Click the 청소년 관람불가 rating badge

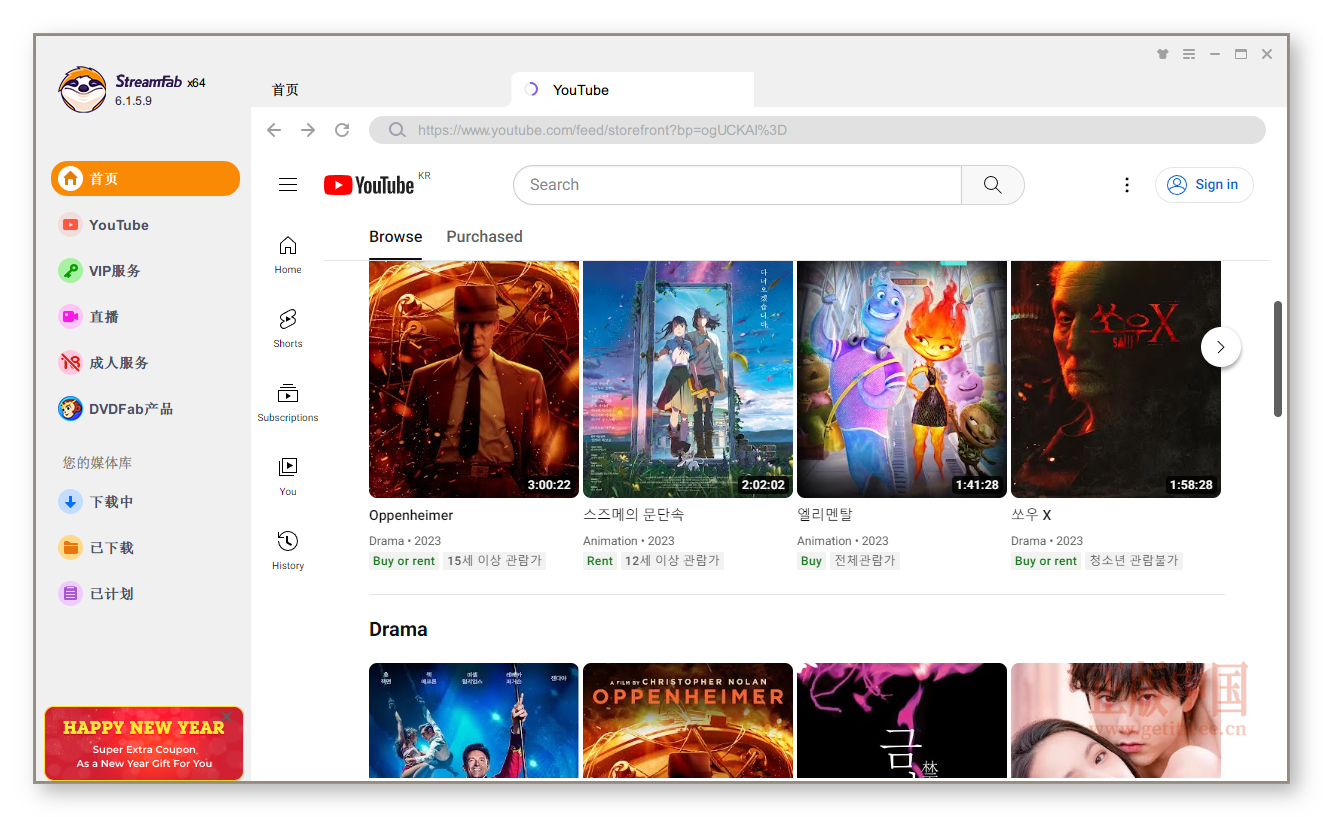[1134, 561]
